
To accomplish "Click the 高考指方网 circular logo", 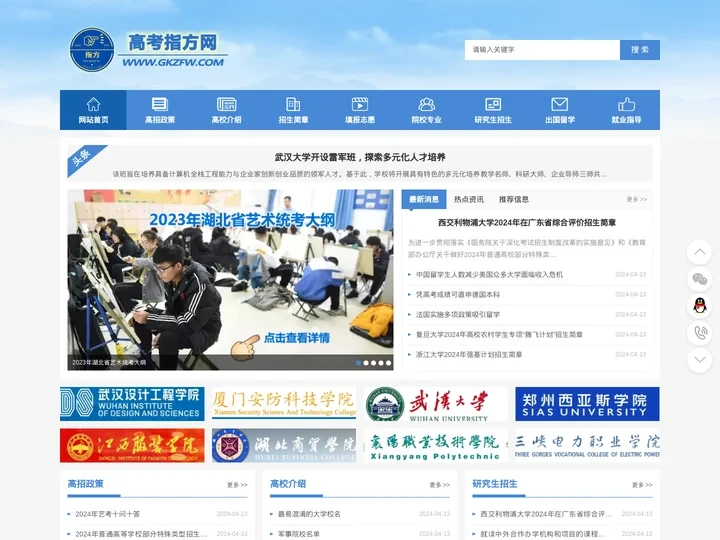I will [x=91, y=49].
